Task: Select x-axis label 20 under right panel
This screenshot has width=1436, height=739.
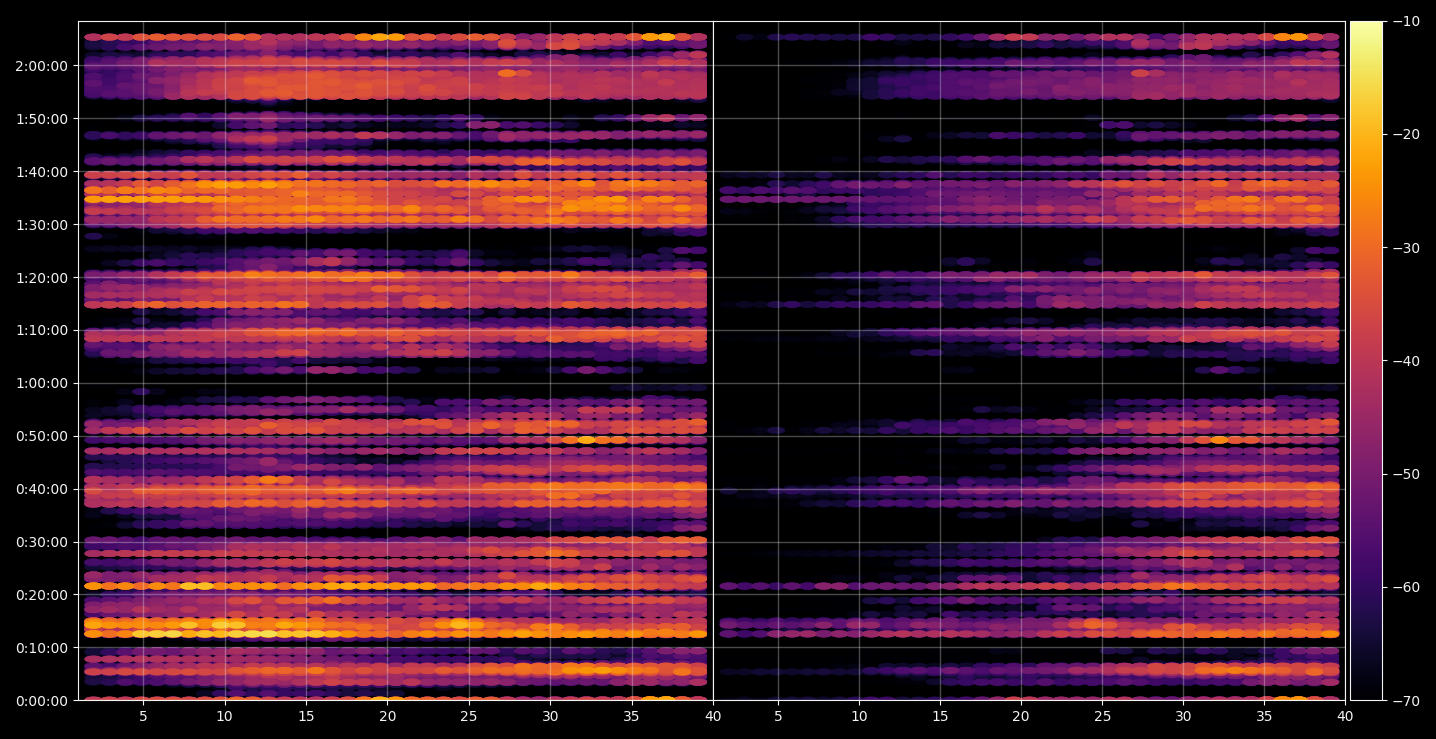Action: pyautogui.click(x=1021, y=716)
